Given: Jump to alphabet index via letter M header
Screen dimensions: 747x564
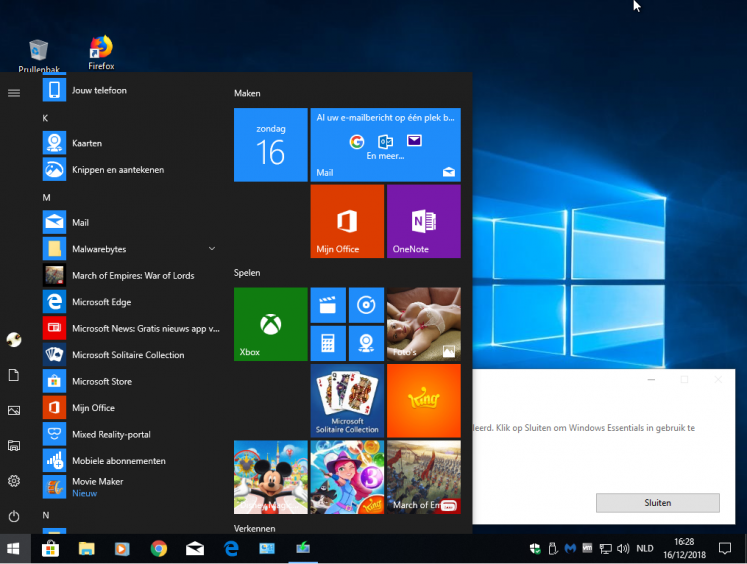Looking at the screenshot, I should 46,197.
